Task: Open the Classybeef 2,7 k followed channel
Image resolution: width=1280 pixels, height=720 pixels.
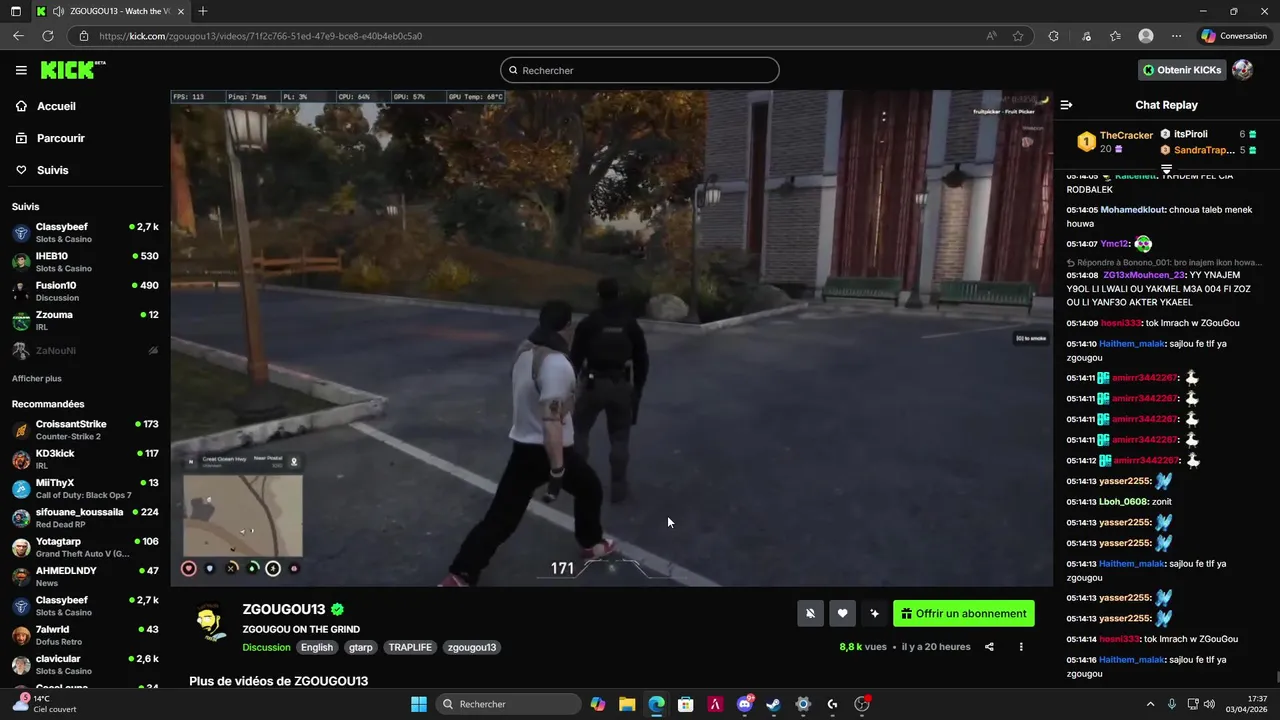Action: [x=85, y=233]
